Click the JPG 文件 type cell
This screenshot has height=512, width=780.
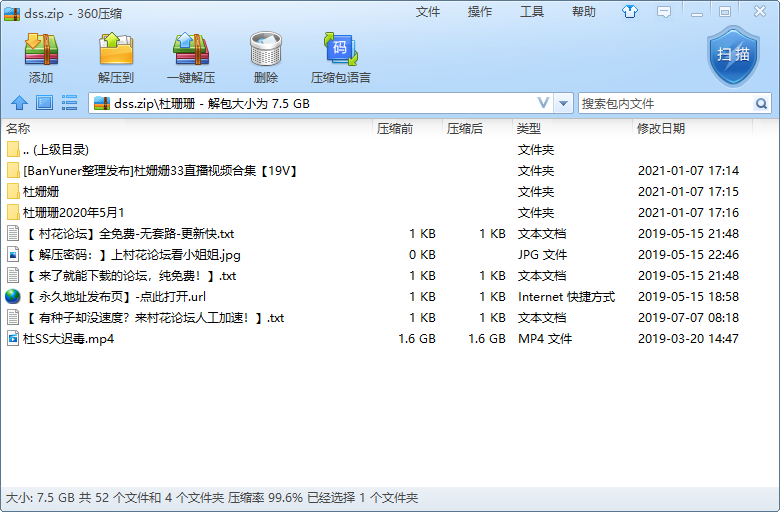click(x=542, y=255)
